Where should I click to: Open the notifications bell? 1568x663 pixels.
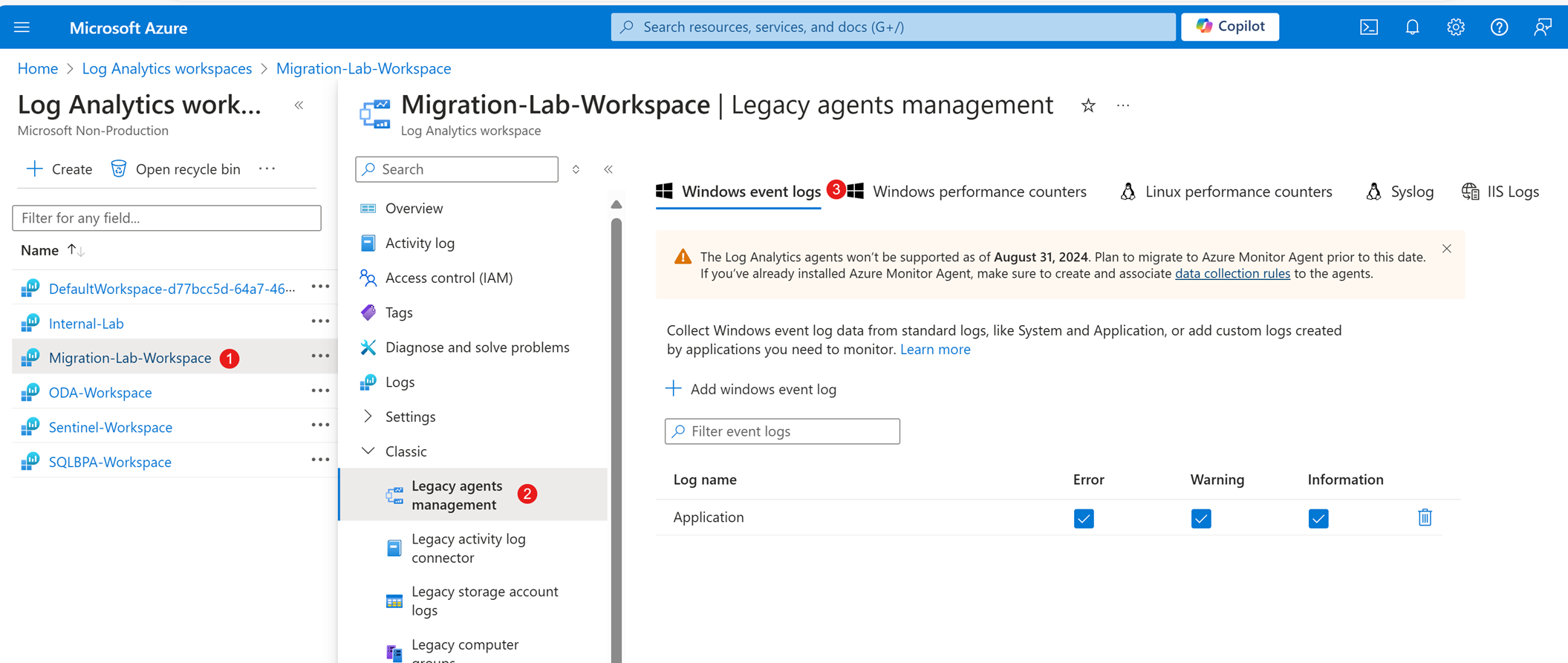pyautogui.click(x=1412, y=27)
